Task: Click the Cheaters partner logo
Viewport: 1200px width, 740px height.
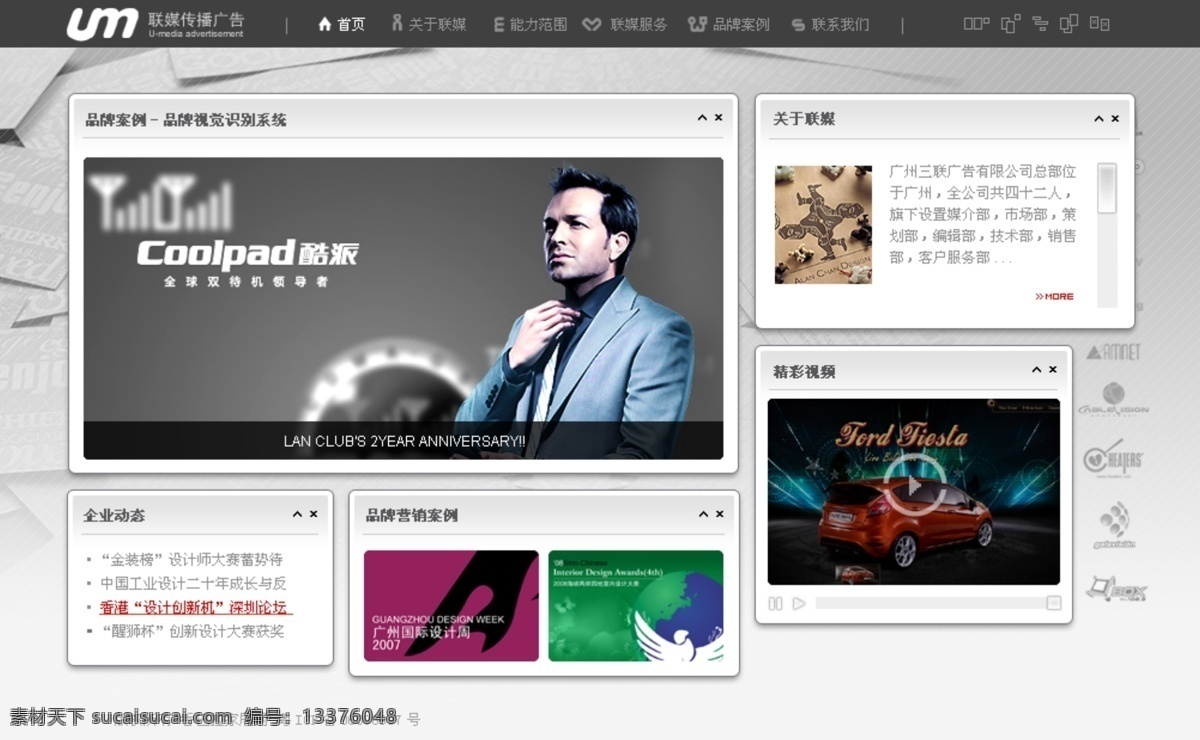Action: (1113, 458)
